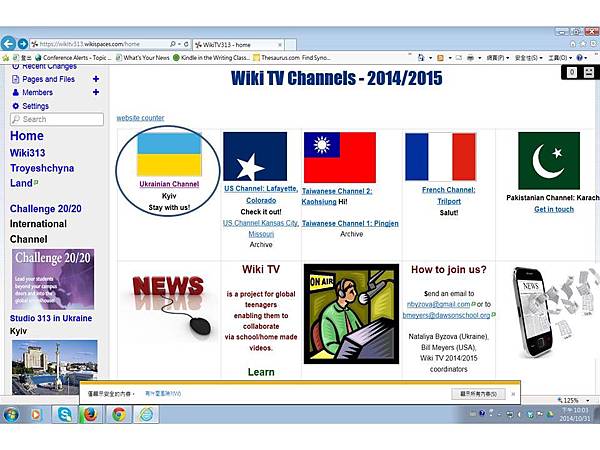The image size is (600, 450).
Task: Open the 工具(O) Tools dropdown menu
Action: [559, 58]
